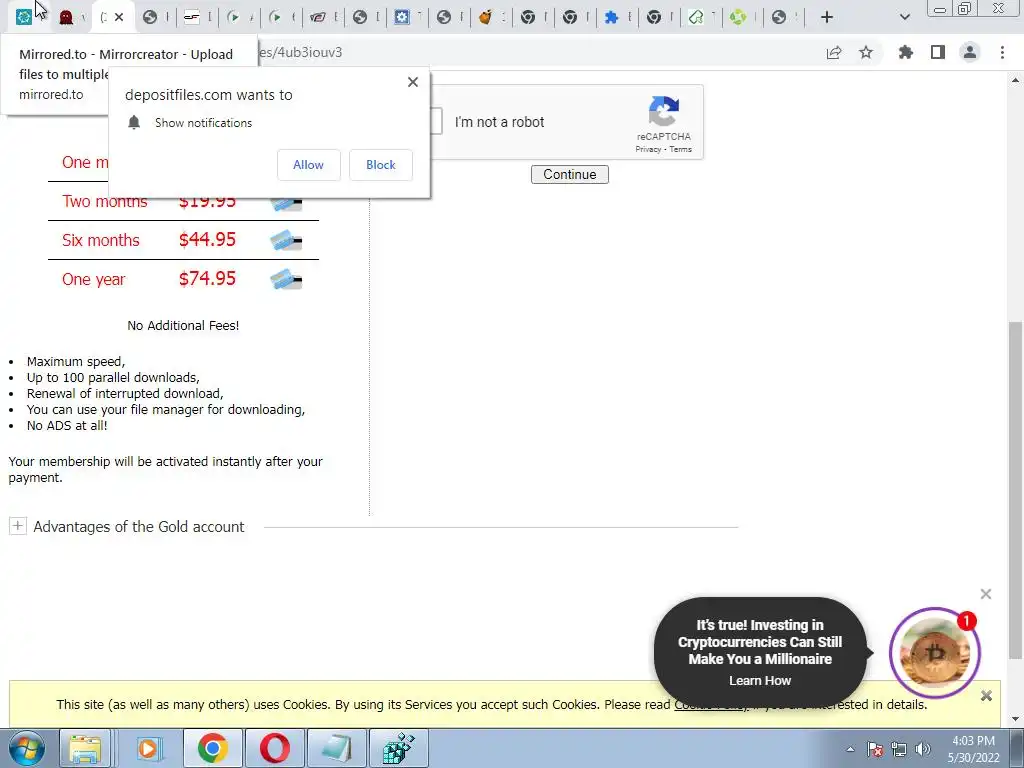Expand the tab search dropdown
1024x768 pixels.
(x=904, y=18)
